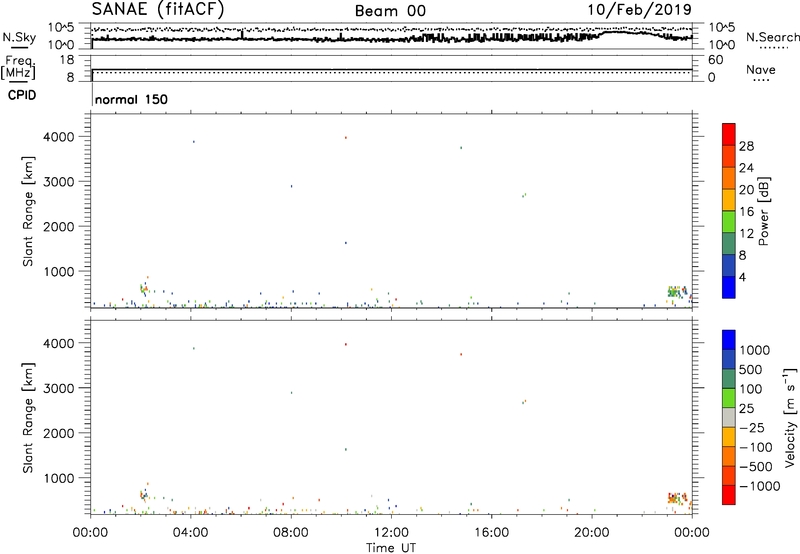Click the '20:00' time axis label
Image resolution: width=800 pixels, height=554 pixels.
591,533
